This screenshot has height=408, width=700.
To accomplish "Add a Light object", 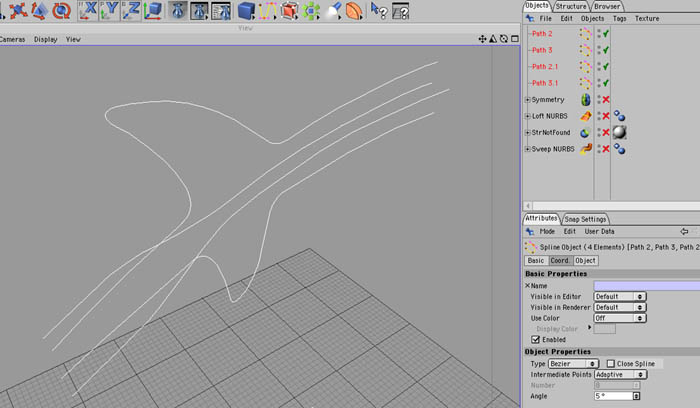I will tap(333, 11).
